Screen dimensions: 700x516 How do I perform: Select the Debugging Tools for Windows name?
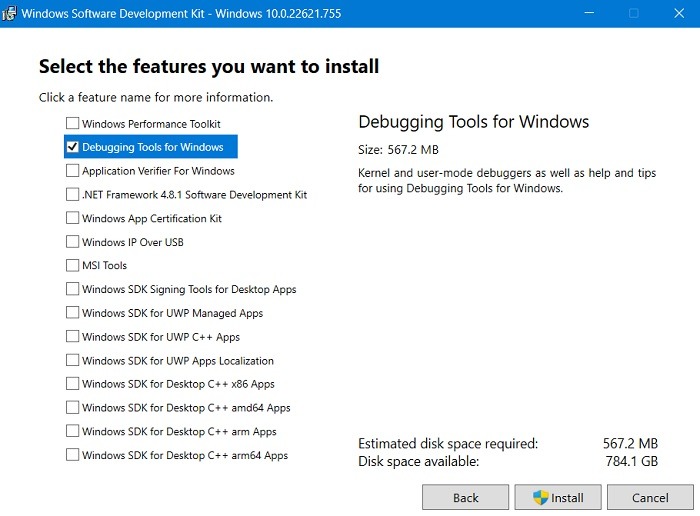point(153,147)
